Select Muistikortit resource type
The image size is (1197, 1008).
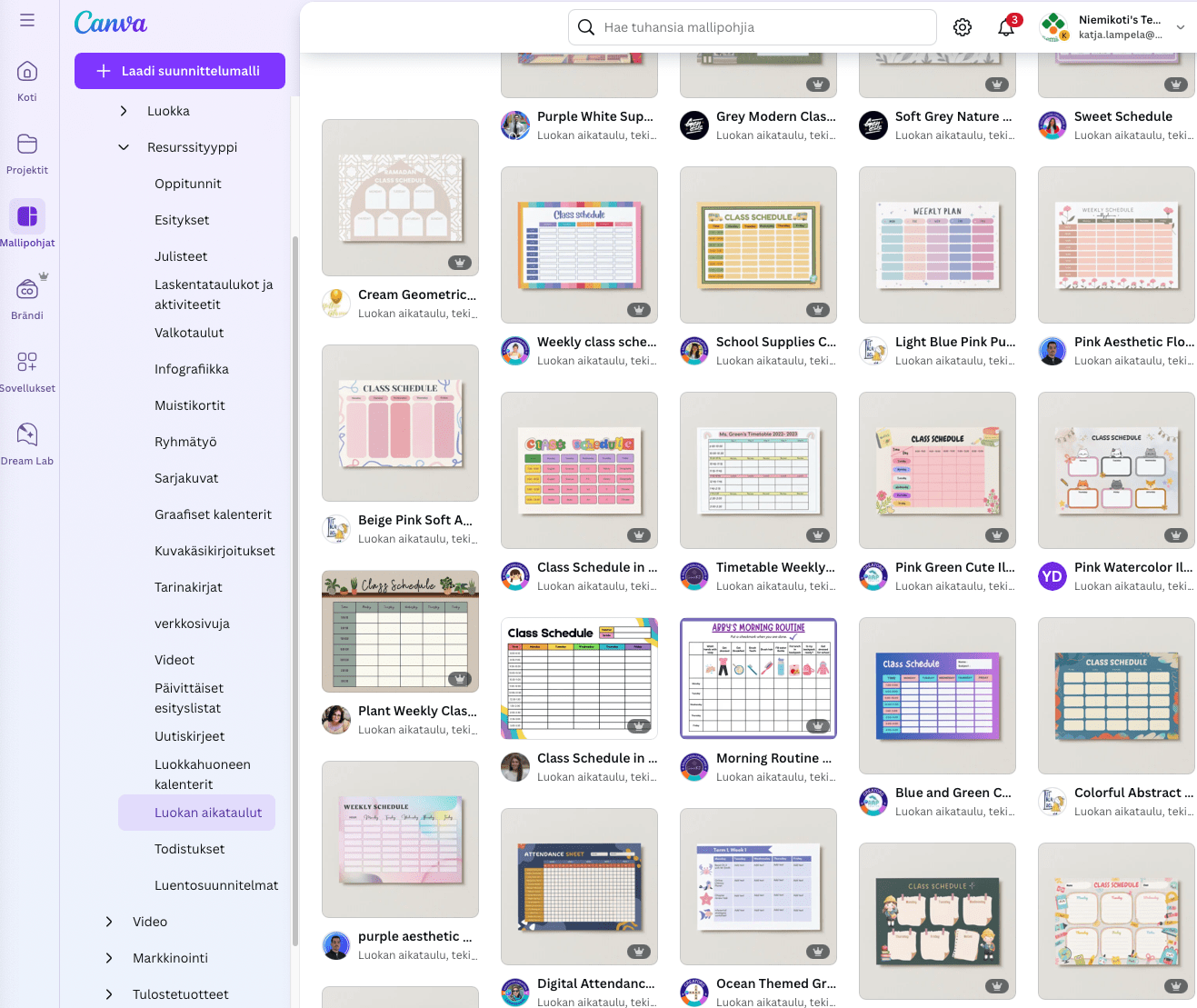pos(190,405)
